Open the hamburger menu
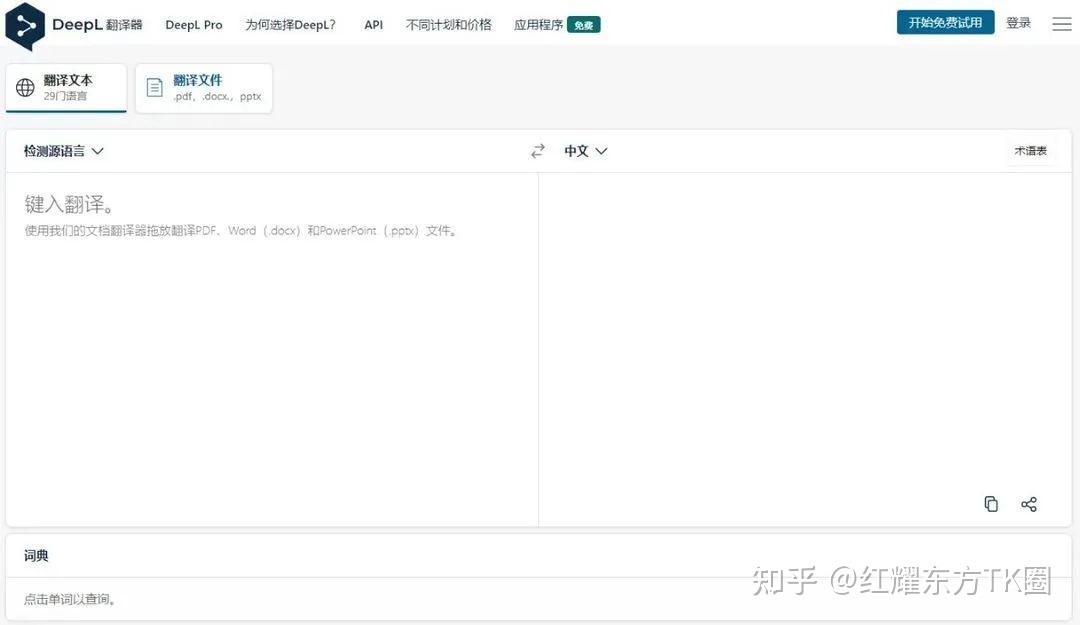 [1061, 24]
